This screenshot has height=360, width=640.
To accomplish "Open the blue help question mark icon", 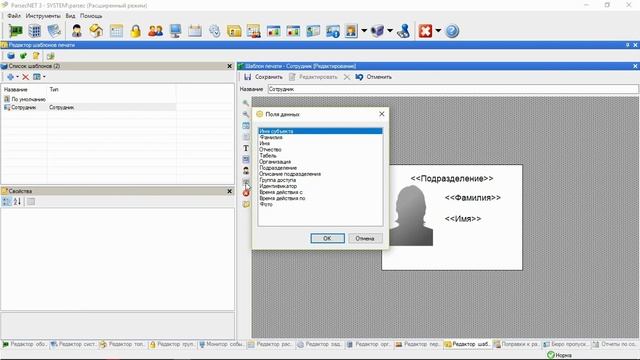I will pyautogui.click(x=452, y=31).
